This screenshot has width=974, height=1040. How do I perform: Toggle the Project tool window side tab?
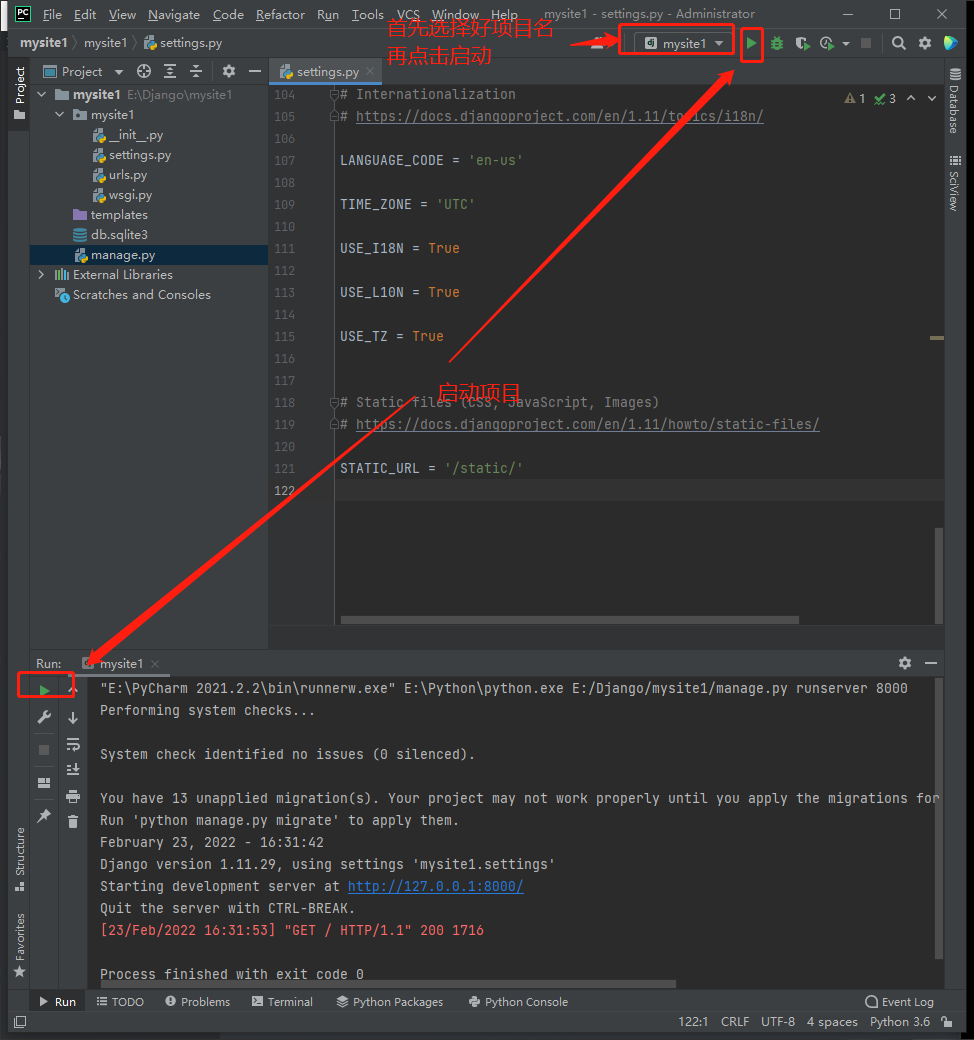[20, 93]
